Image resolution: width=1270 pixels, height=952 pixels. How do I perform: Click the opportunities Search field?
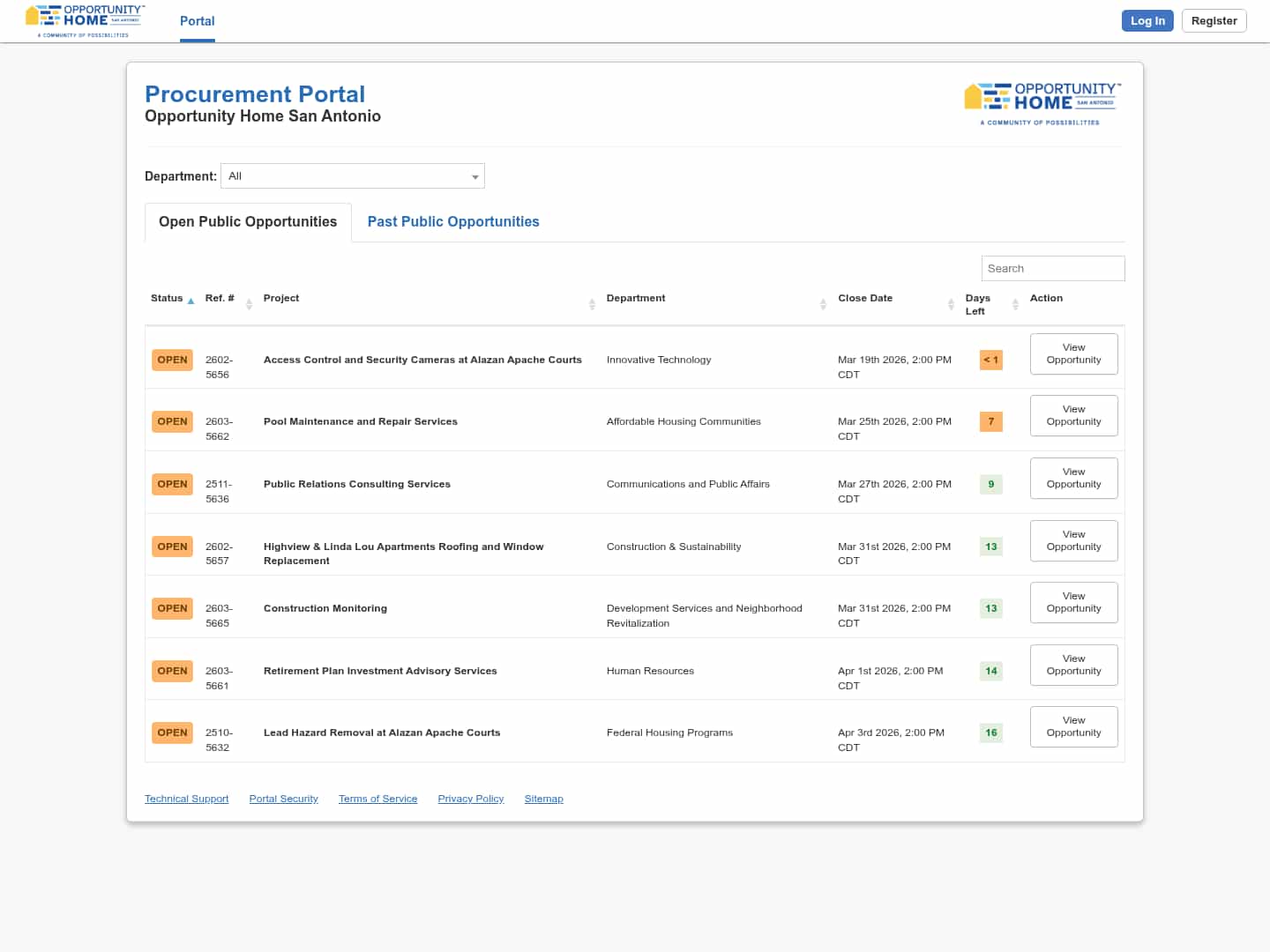coord(1052,269)
